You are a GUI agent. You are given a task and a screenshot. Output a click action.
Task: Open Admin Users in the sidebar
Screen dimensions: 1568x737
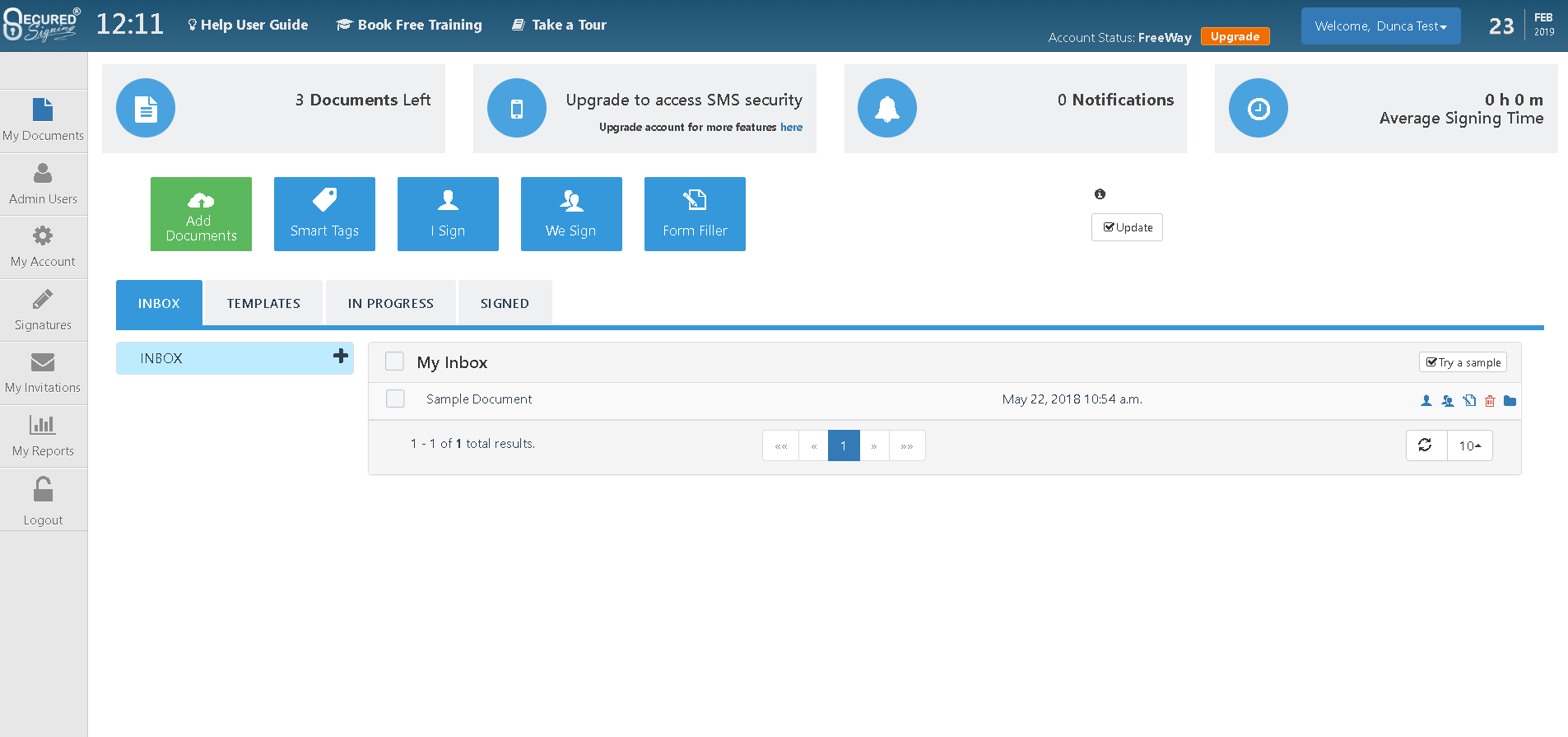(x=43, y=184)
